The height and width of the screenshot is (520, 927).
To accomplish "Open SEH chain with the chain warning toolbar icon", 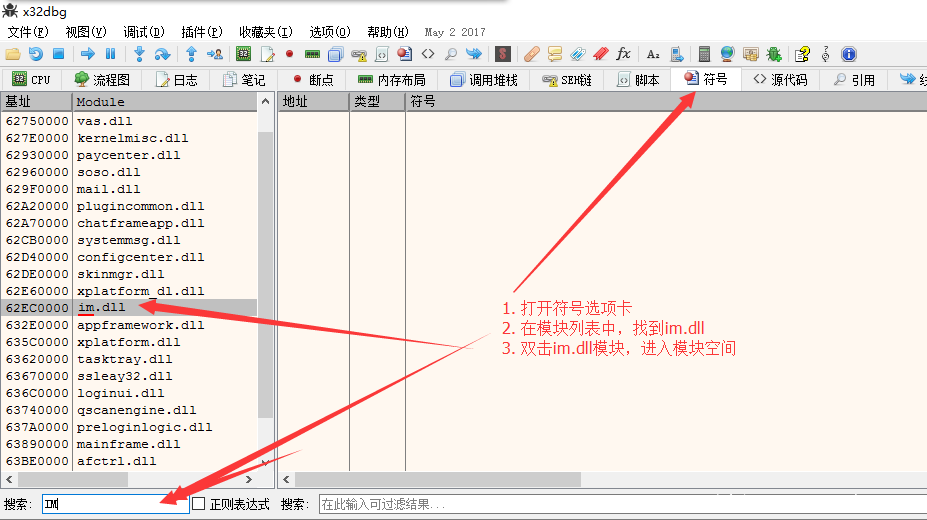I will pyautogui.click(x=359, y=55).
